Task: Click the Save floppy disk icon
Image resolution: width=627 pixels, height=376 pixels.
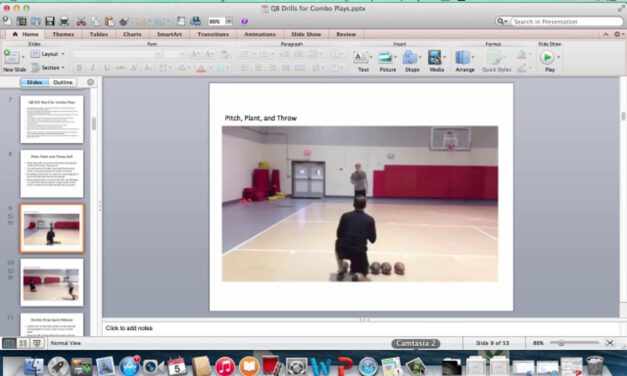Action: click(x=50, y=21)
